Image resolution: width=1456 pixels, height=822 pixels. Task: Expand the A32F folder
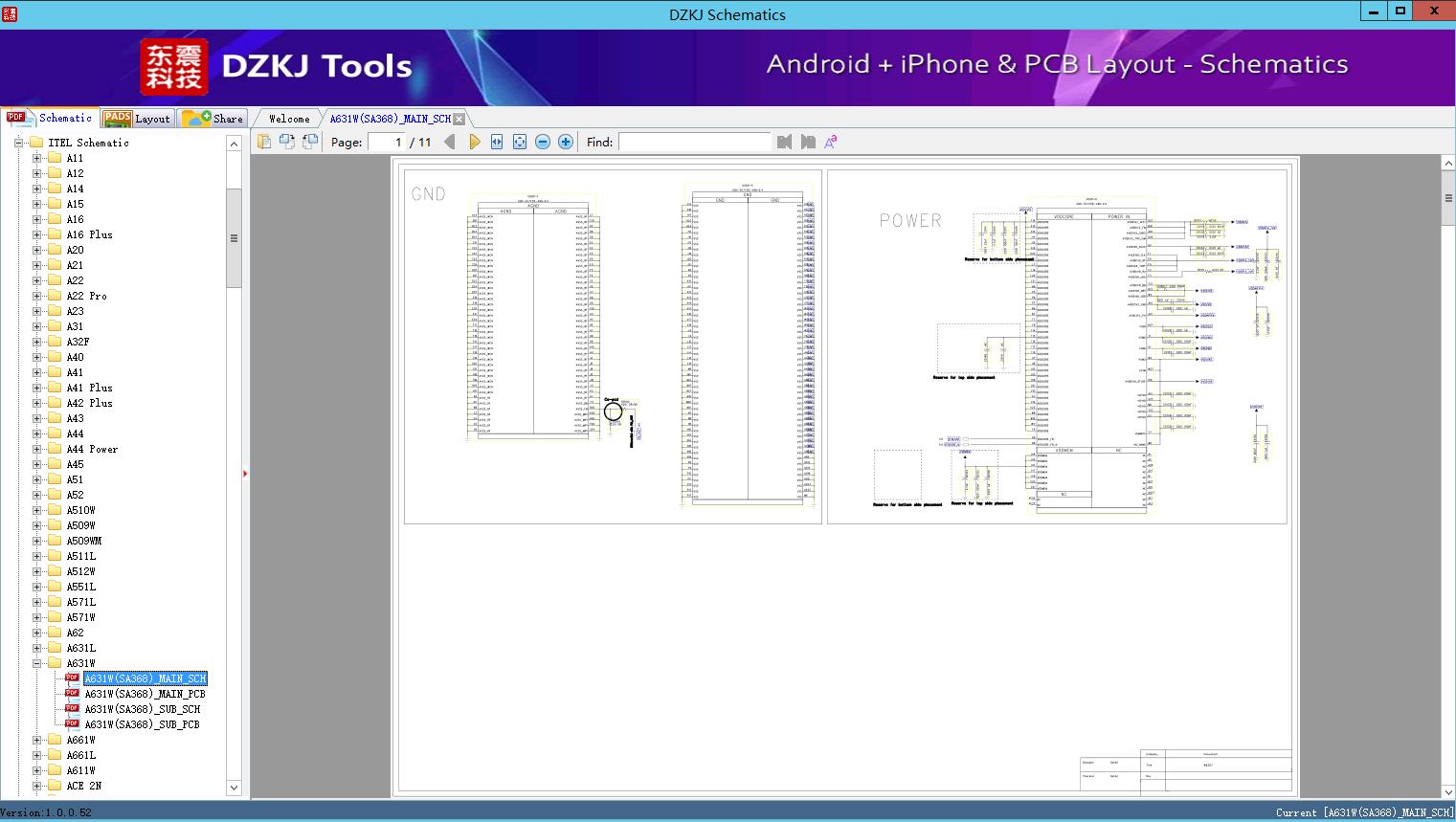click(x=36, y=342)
